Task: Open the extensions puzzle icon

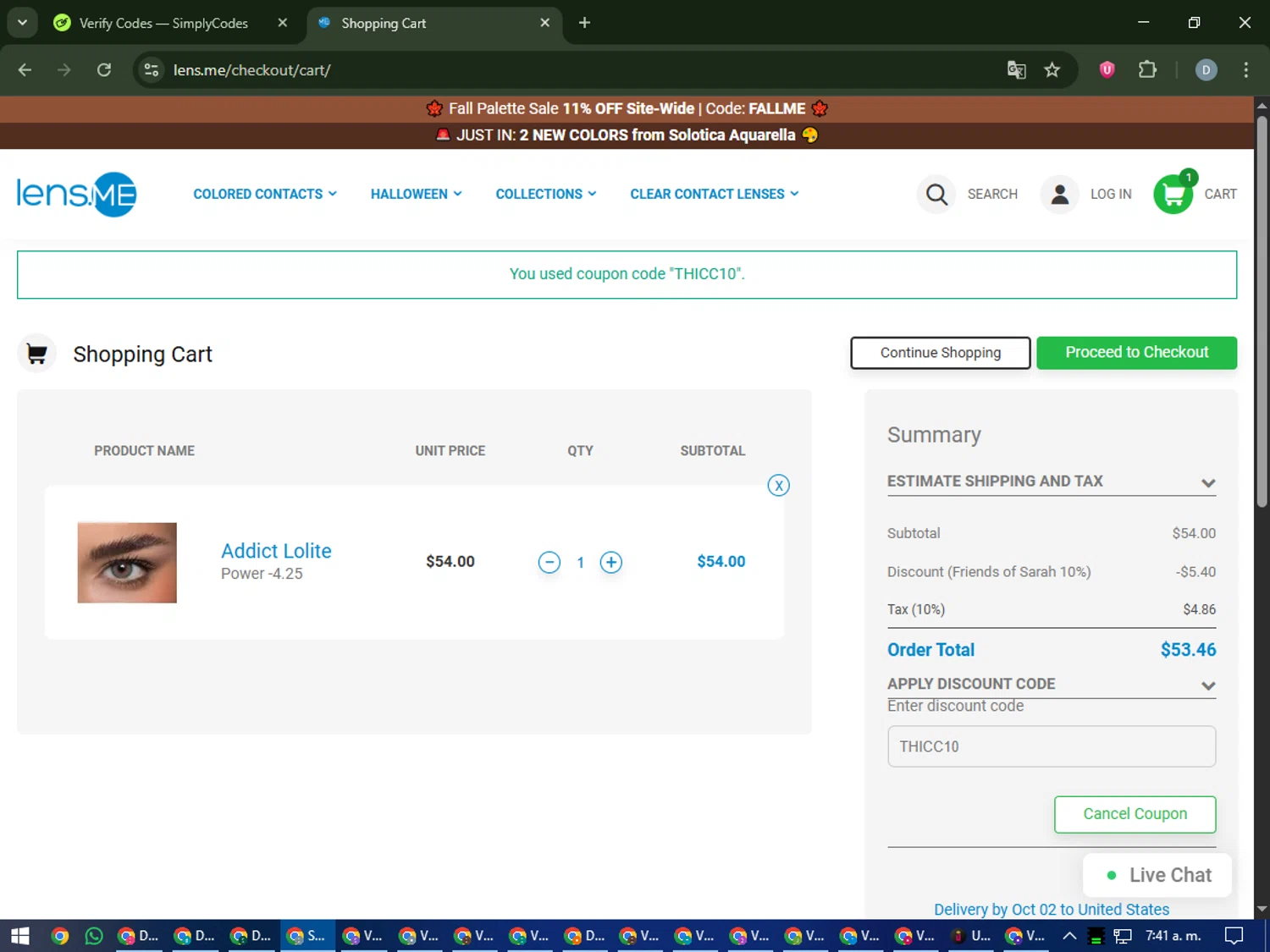Action: point(1147,70)
